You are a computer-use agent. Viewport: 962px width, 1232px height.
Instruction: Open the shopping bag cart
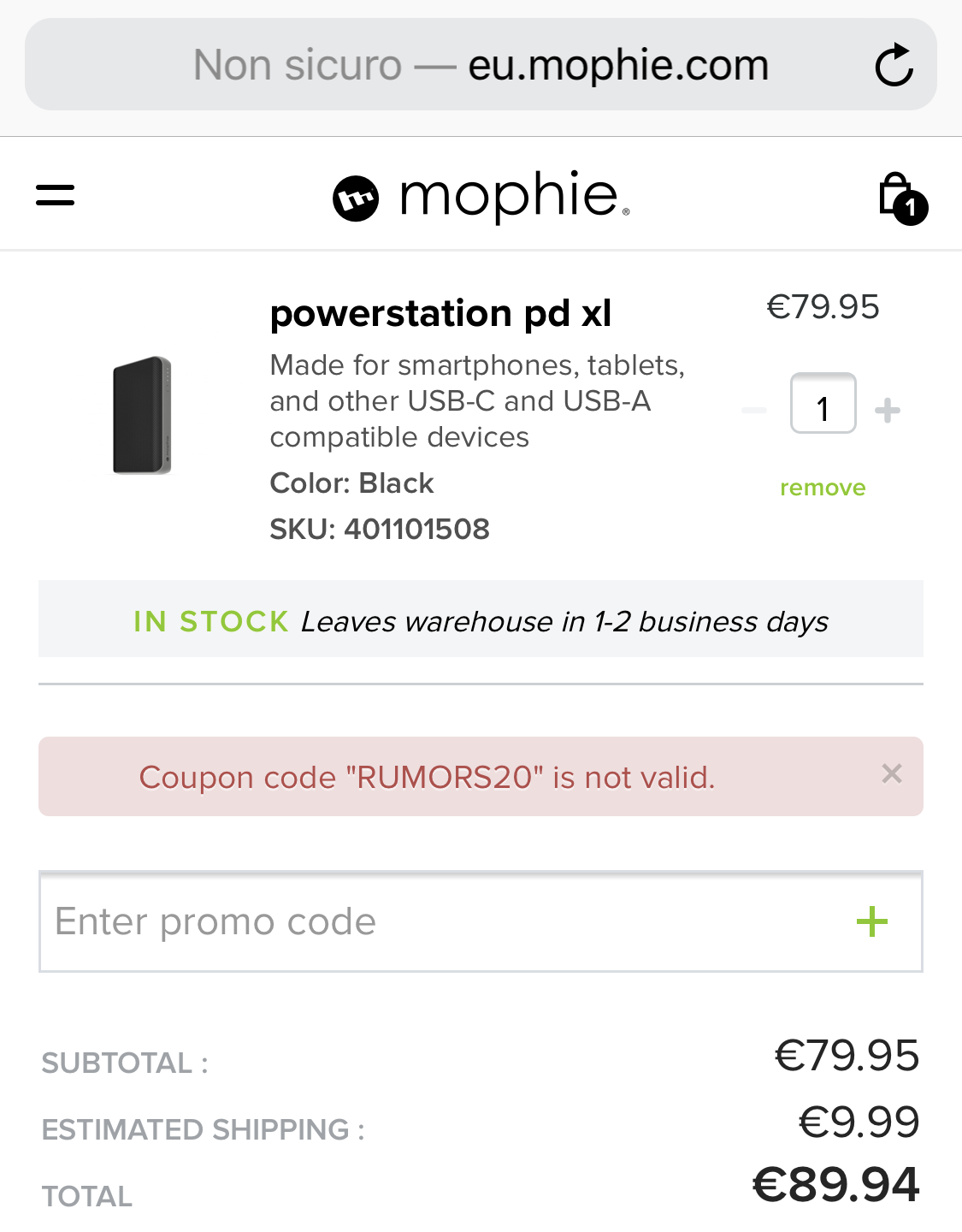pos(898,196)
